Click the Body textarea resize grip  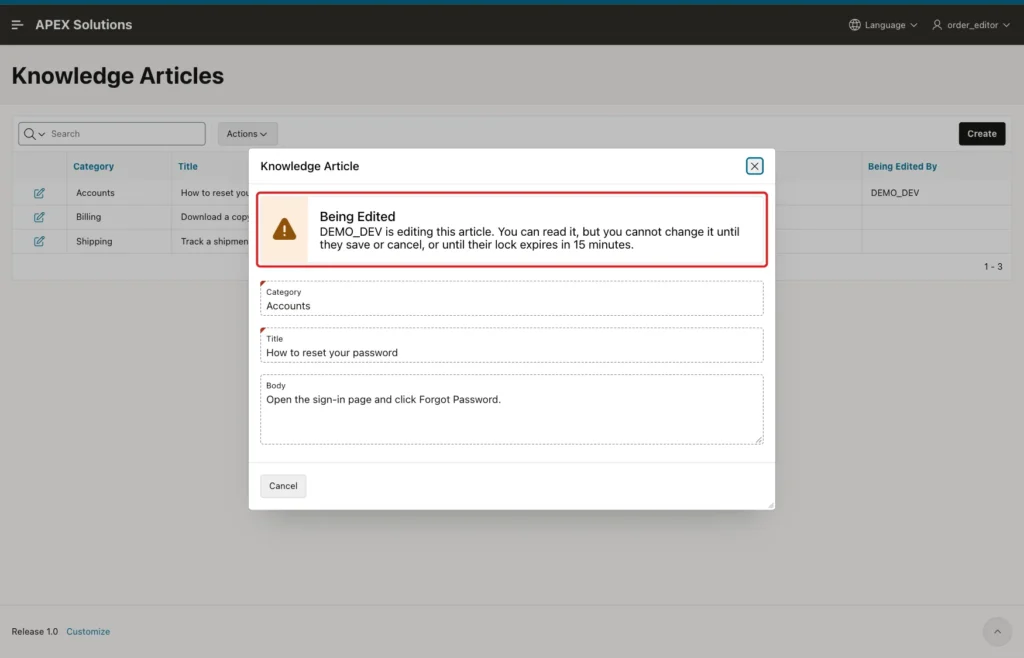[759, 441]
